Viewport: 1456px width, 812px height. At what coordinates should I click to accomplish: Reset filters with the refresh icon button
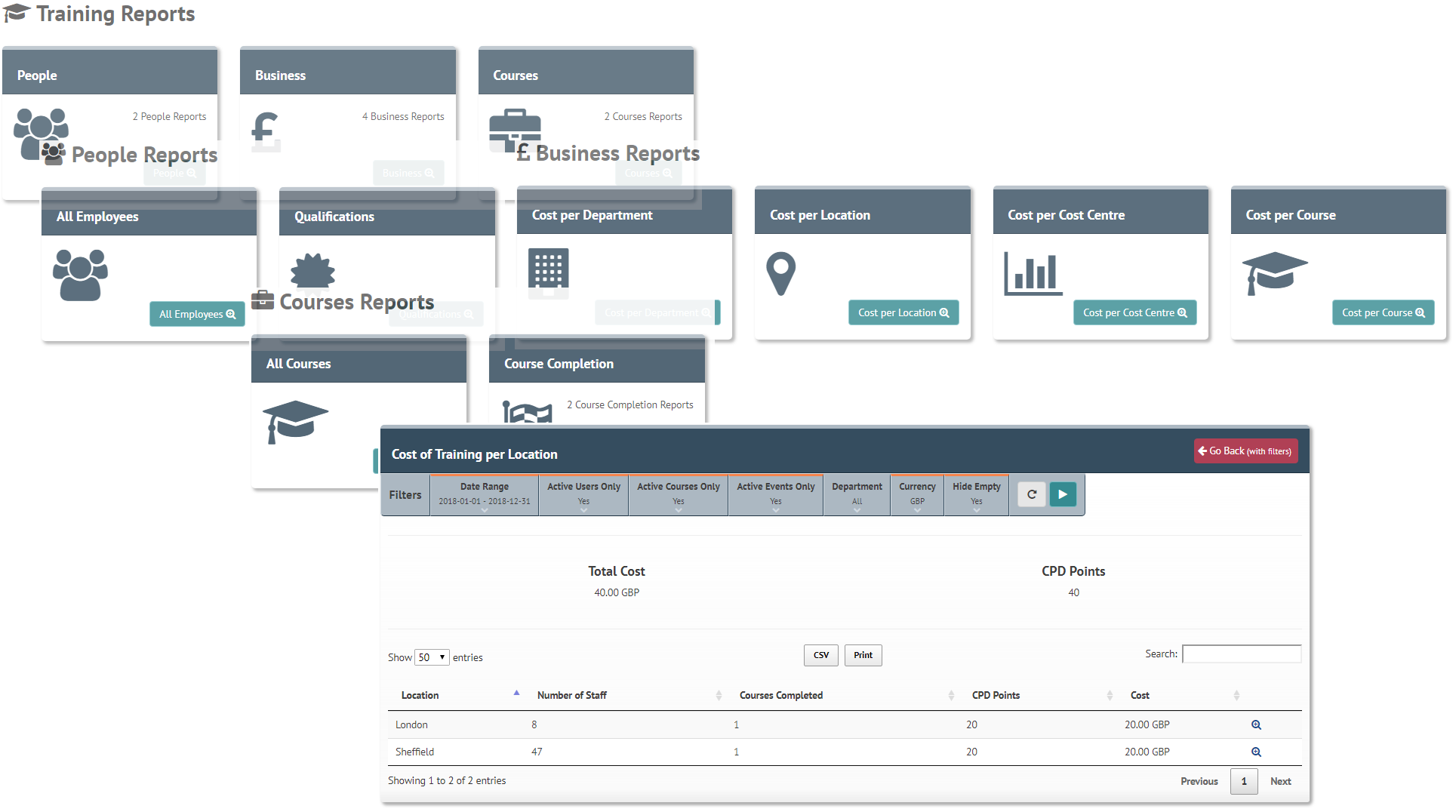click(x=1032, y=494)
